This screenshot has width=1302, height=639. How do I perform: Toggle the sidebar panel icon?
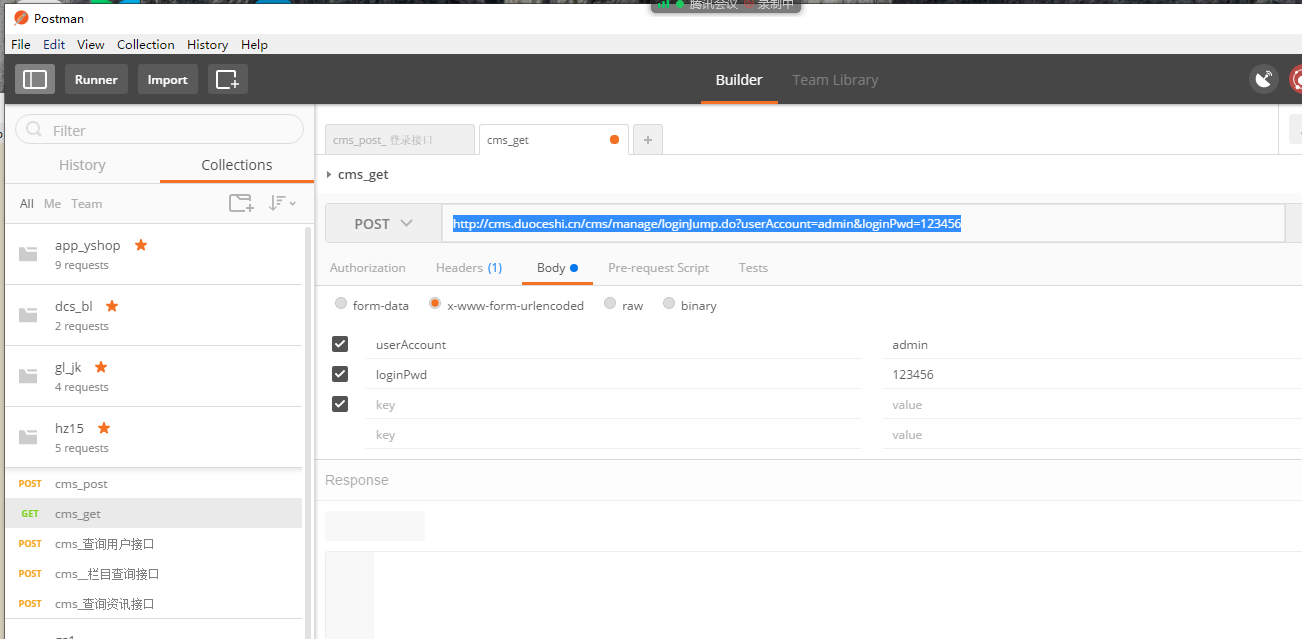coord(35,79)
